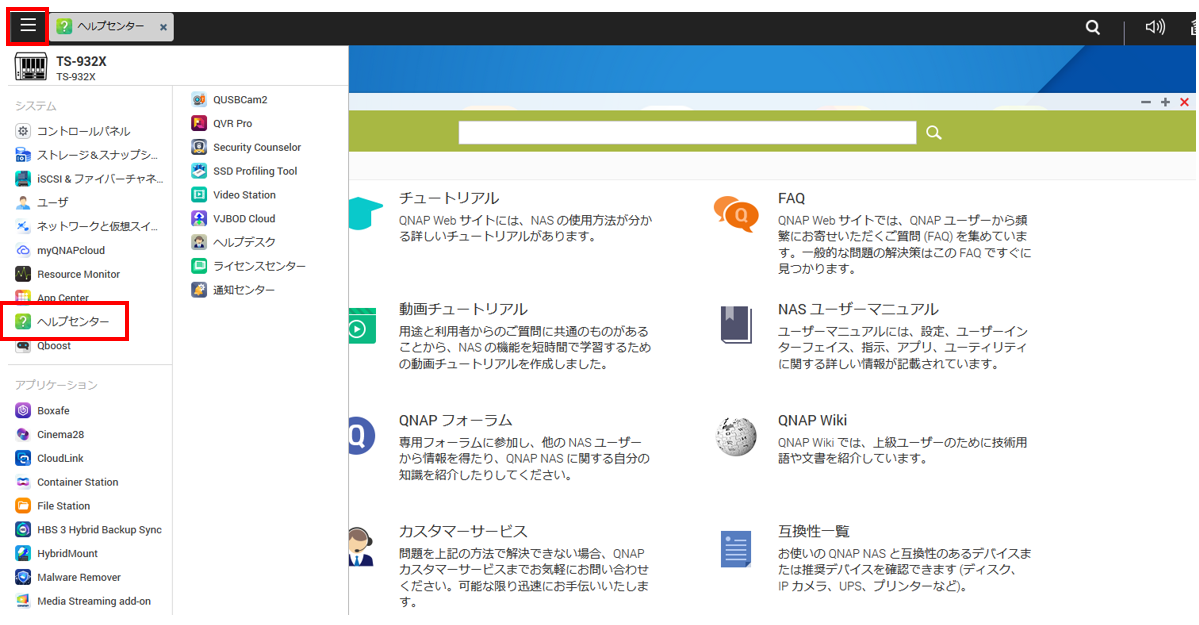Launch Qboost

pyautogui.click(x=43, y=346)
